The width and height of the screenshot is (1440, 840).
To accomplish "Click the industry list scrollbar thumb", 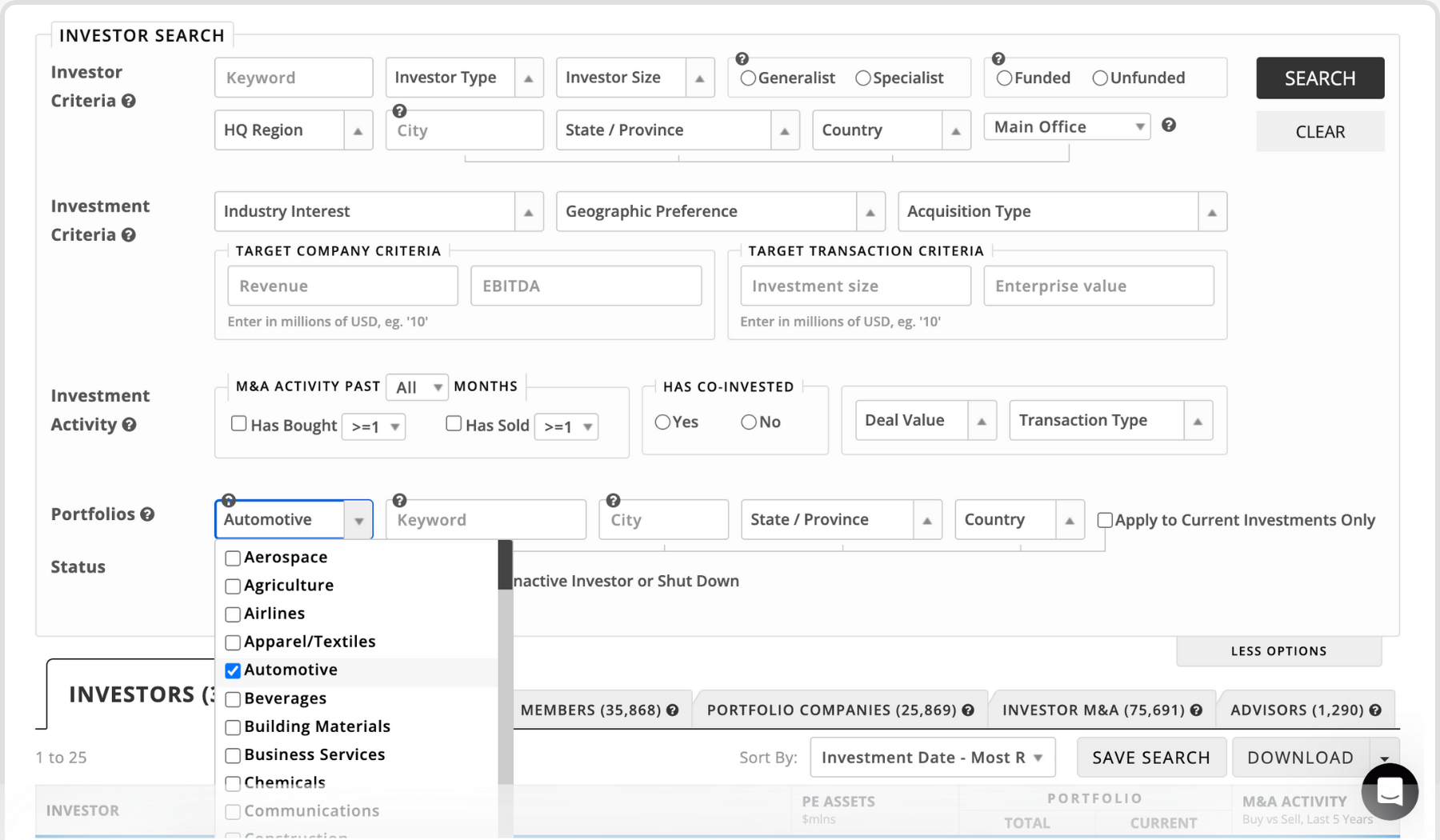I will (x=505, y=565).
